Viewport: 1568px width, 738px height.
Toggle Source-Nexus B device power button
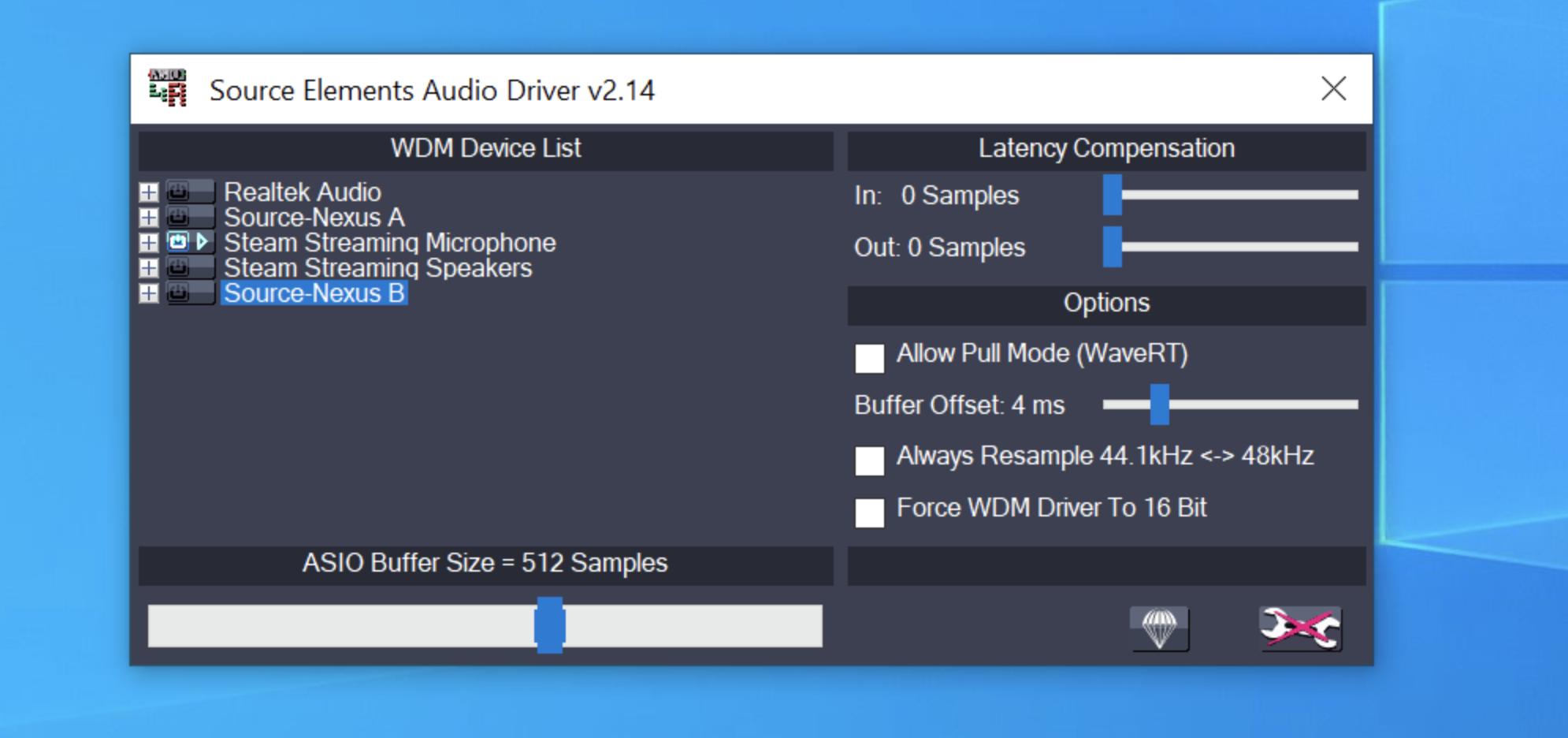click(180, 293)
